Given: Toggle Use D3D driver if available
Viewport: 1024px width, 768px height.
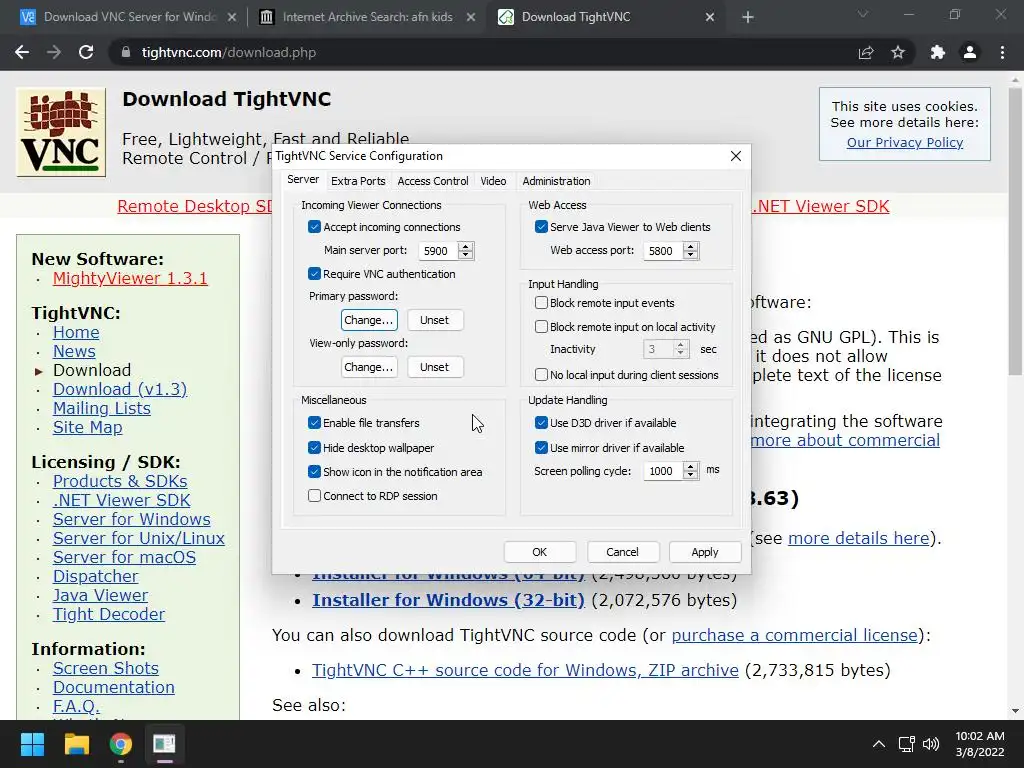Looking at the screenshot, I should click(x=541, y=423).
